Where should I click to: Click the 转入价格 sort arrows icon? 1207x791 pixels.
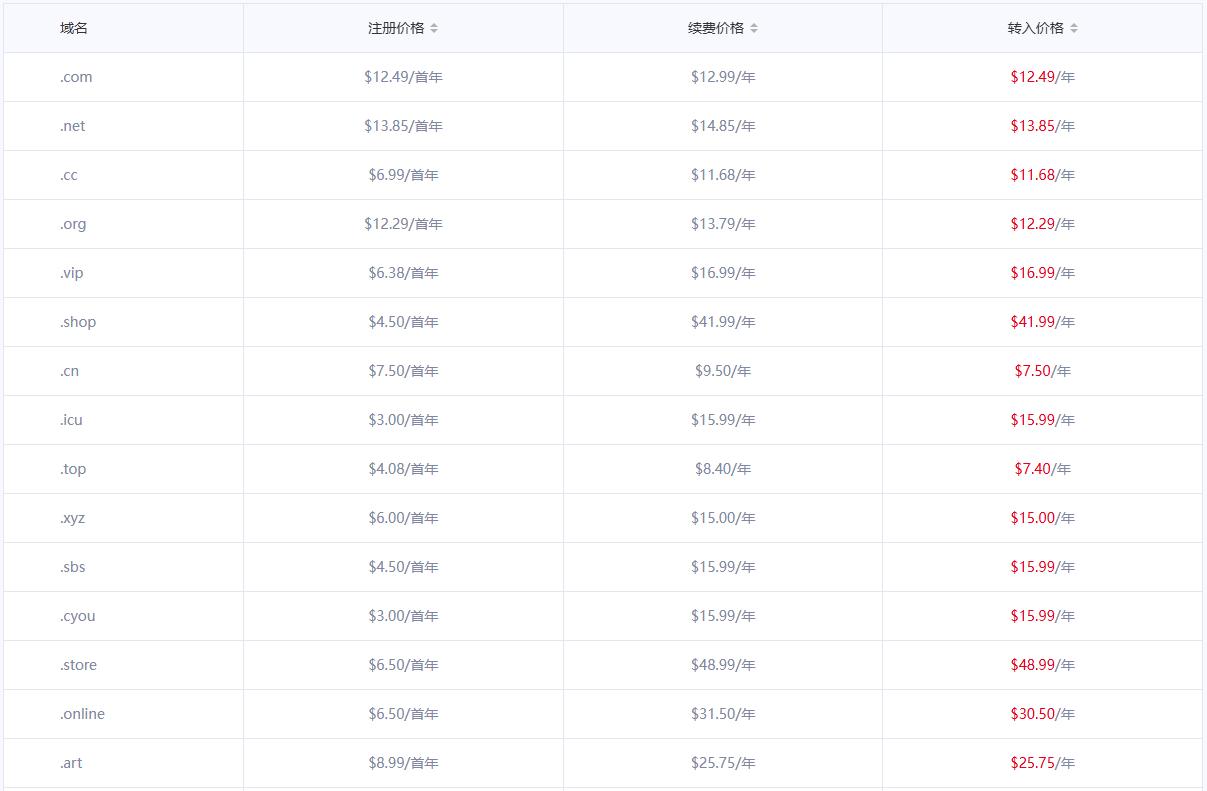point(1074,28)
